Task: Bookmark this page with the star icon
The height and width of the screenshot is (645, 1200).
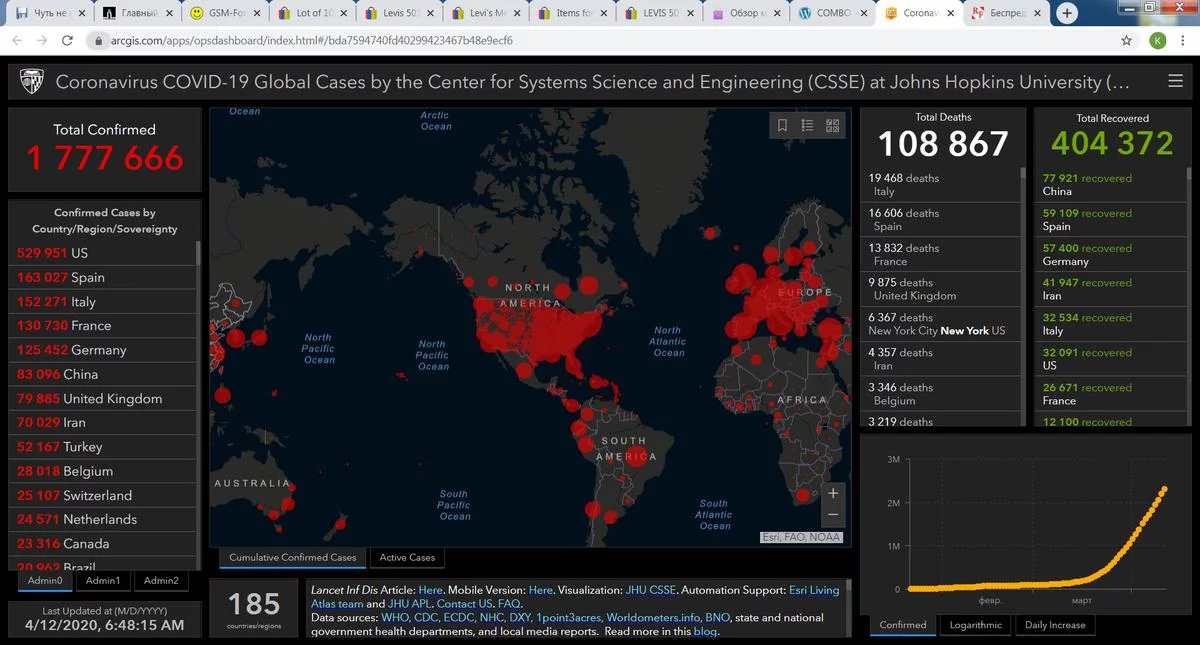Action: tap(1127, 41)
